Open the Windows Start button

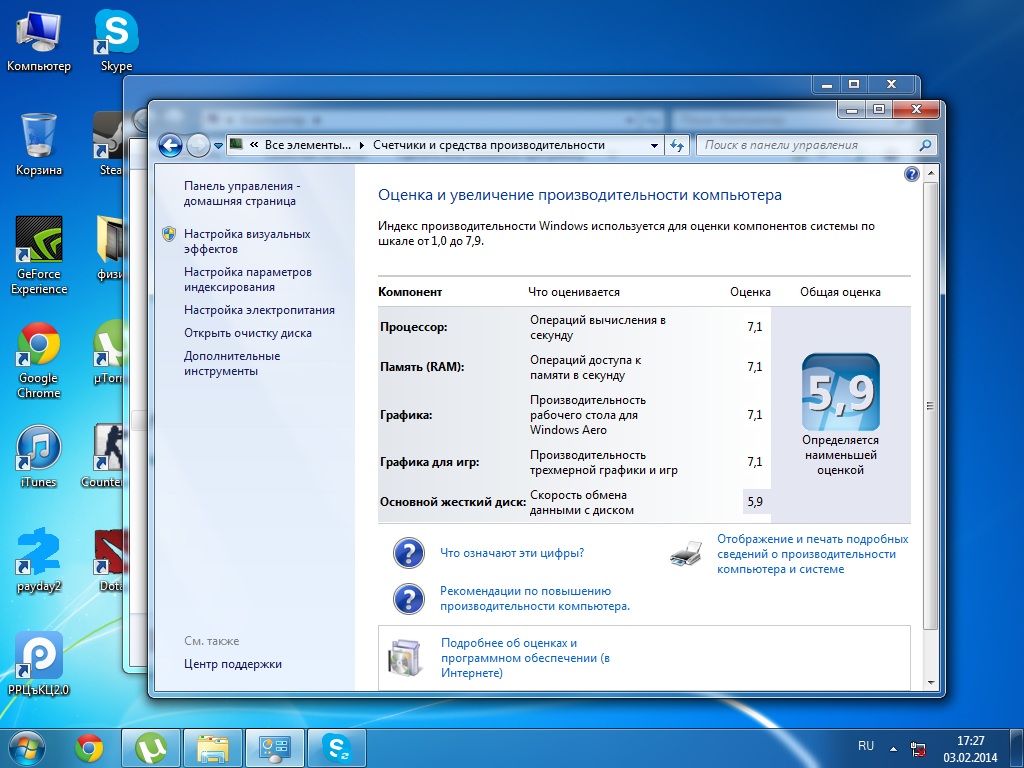pyautogui.click(x=27, y=748)
